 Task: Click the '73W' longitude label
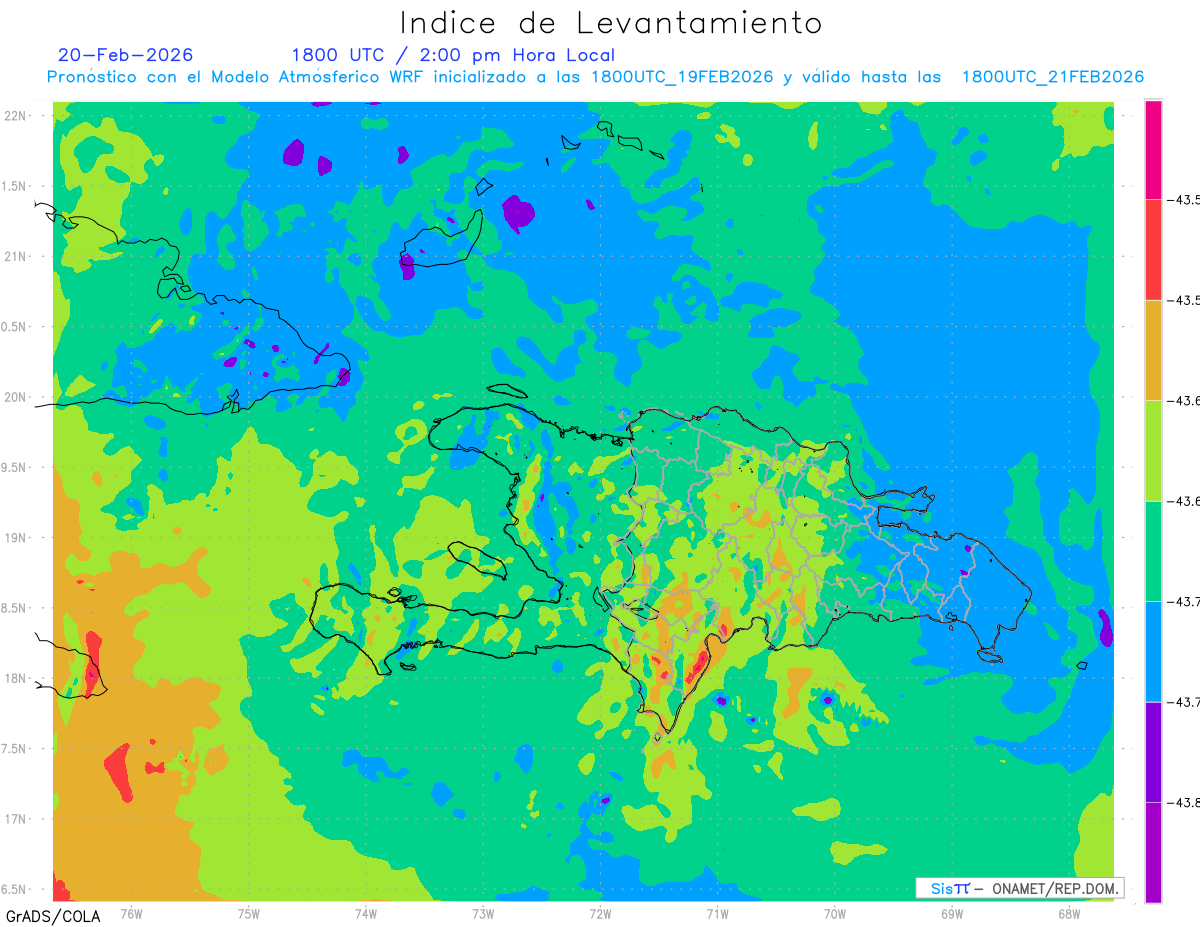coord(483,914)
